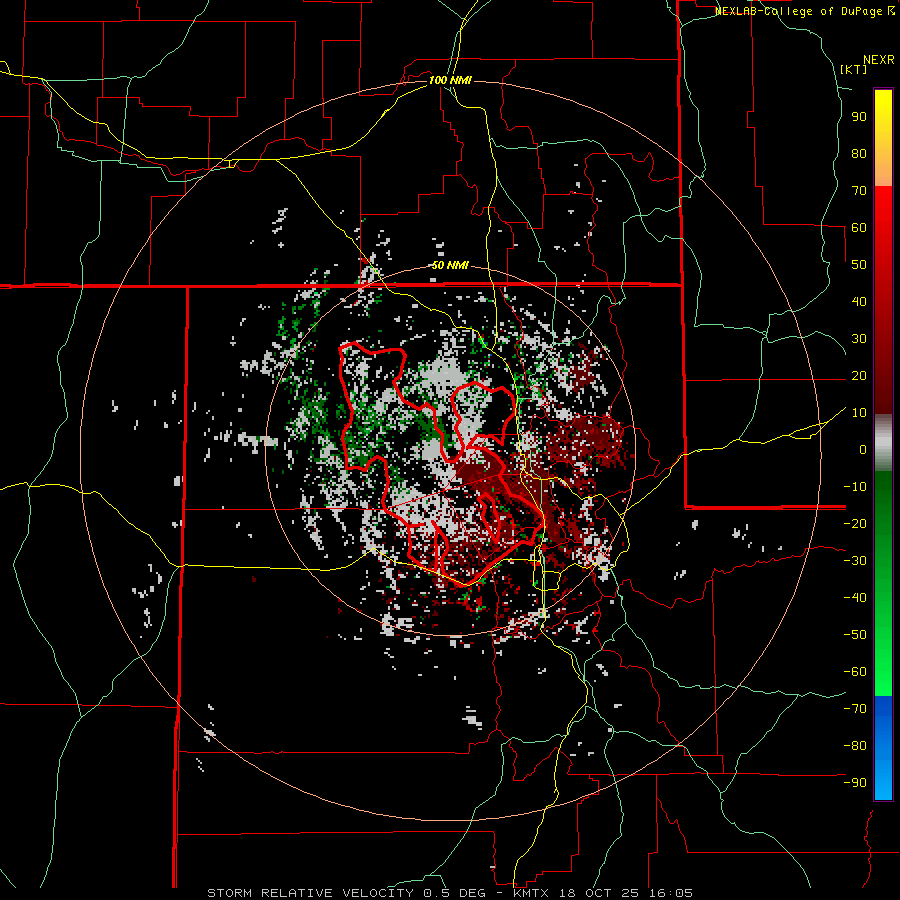
Task: Click the 20 knot scale label
Action: (859, 375)
